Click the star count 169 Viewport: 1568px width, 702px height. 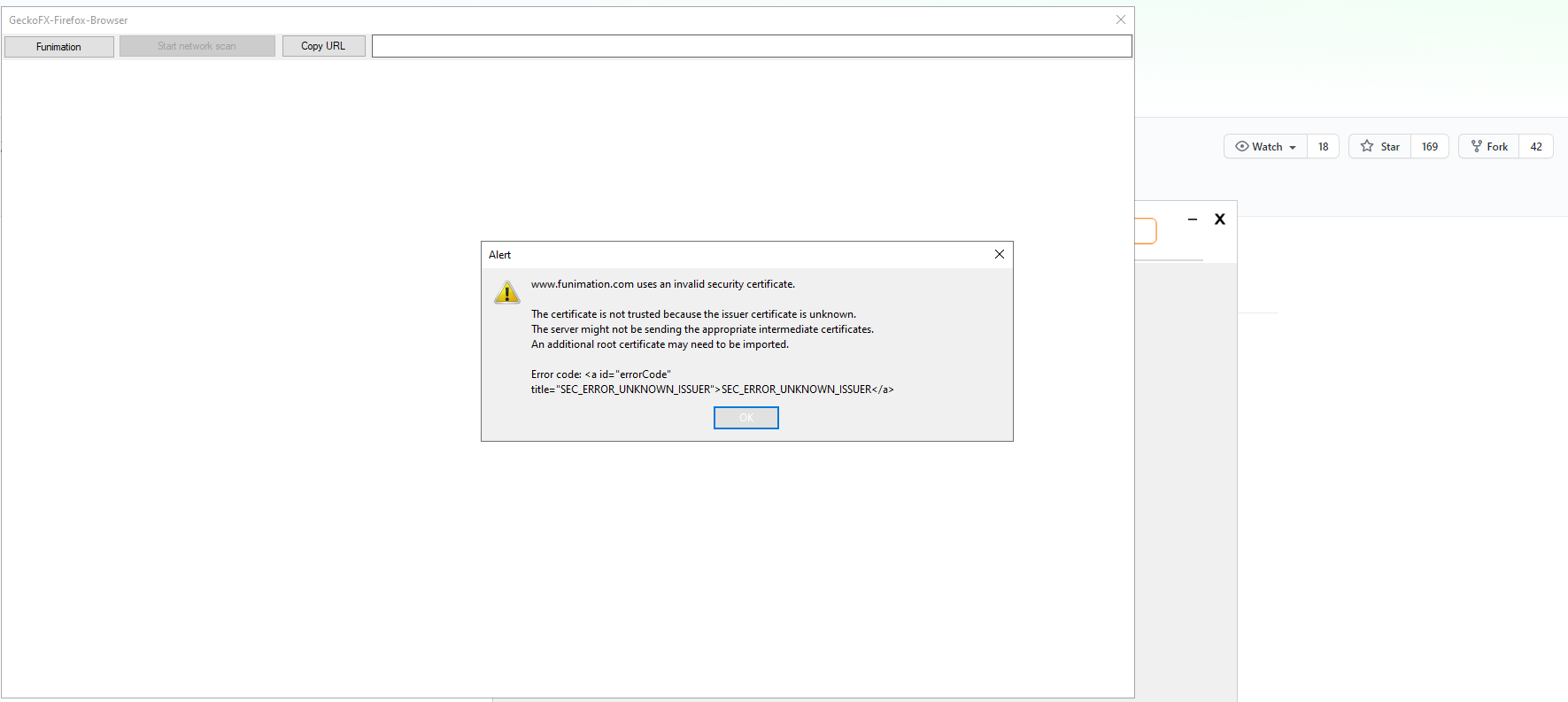tap(1430, 147)
